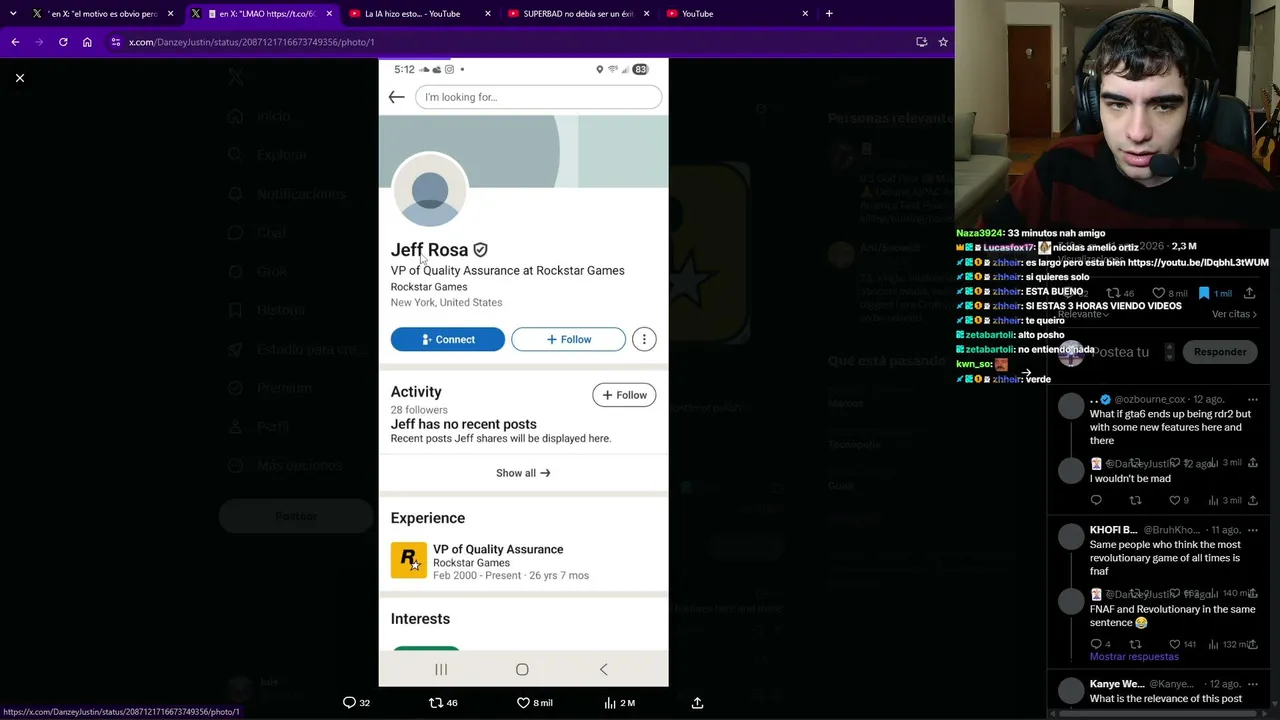Go back with the browser back arrow
The image size is (1280, 720).
pos(15,42)
